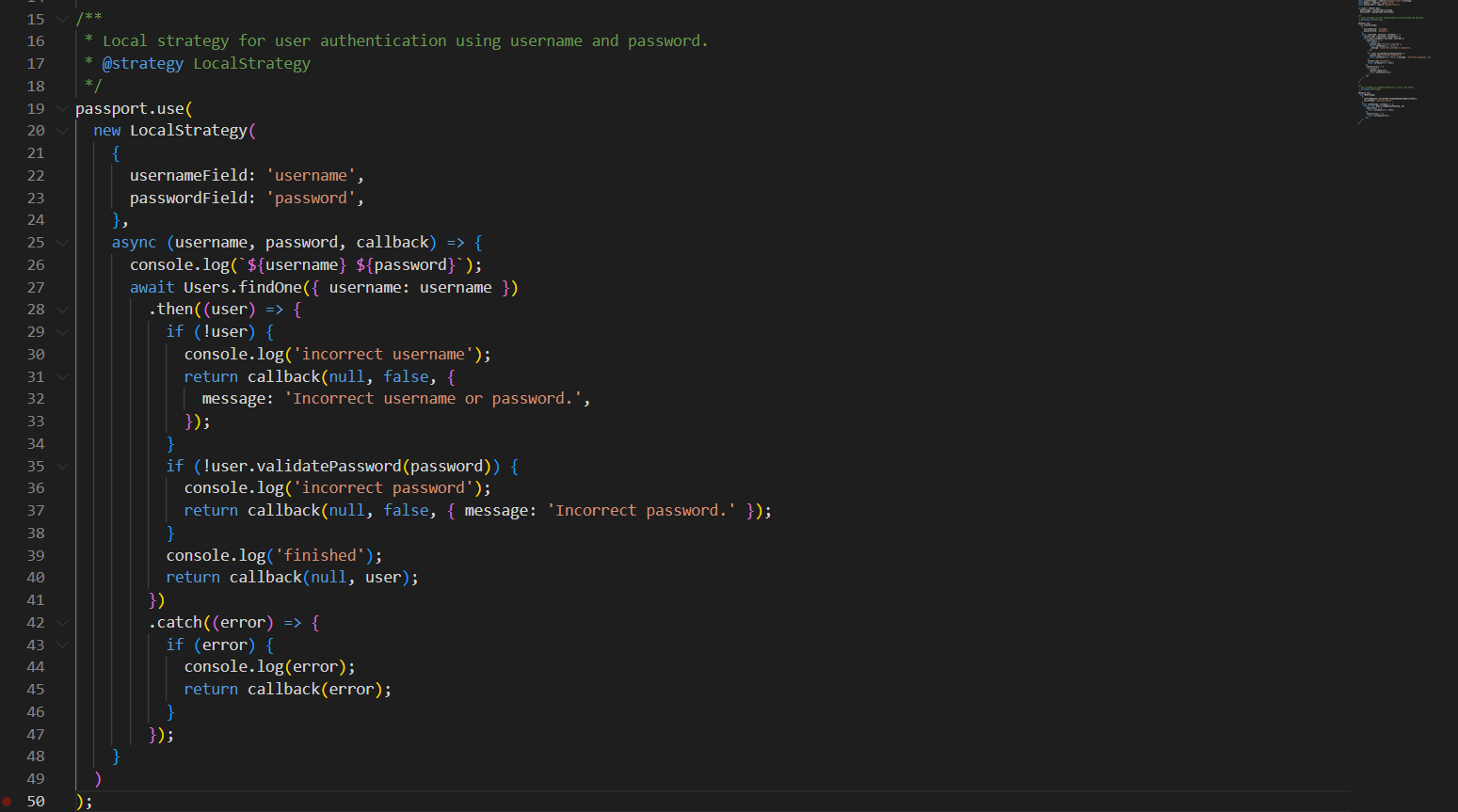
Task: Fold the if (!user) block on line 29
Action: tap(62, 332)
